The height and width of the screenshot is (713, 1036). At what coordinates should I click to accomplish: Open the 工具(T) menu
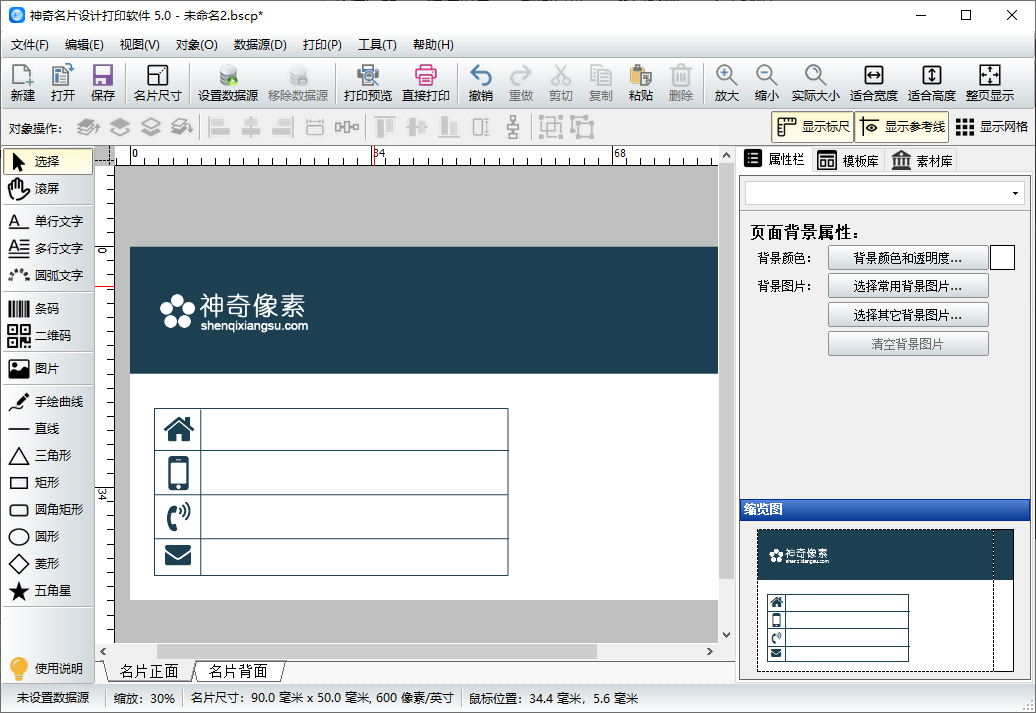point(377,45)
